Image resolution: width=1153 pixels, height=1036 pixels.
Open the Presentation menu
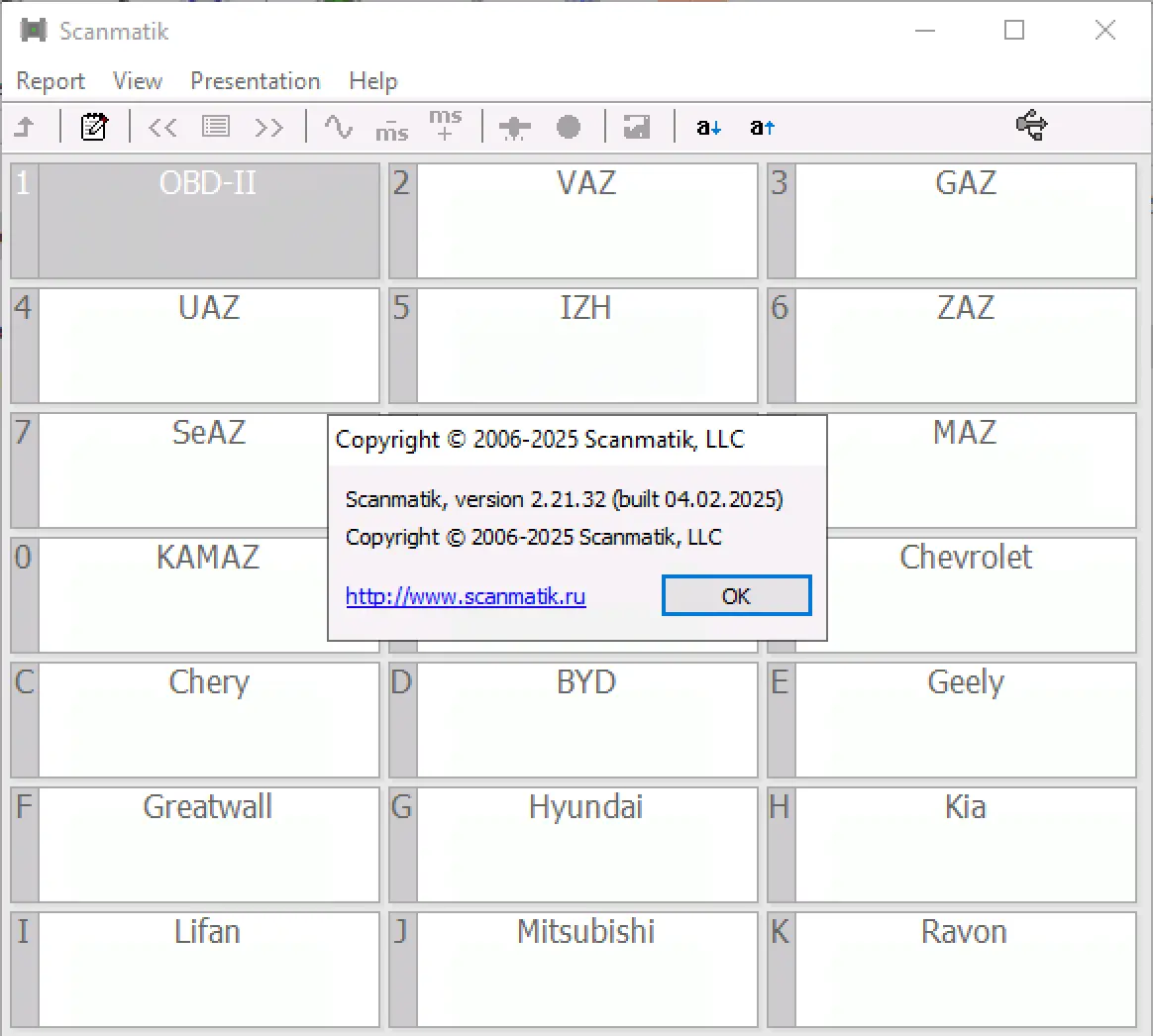click(x=255, y=80)
